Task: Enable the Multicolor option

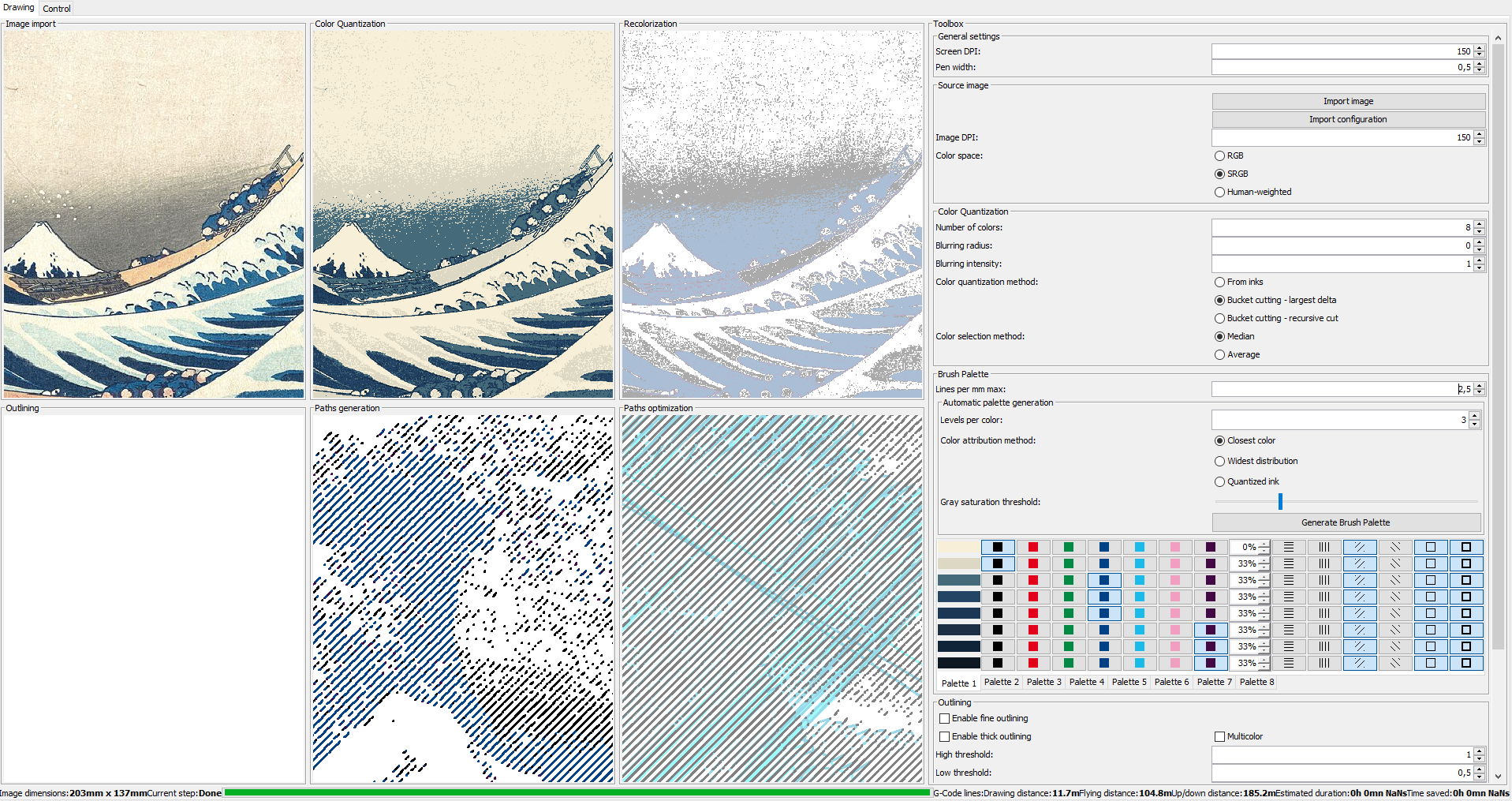Action: 1219,736
